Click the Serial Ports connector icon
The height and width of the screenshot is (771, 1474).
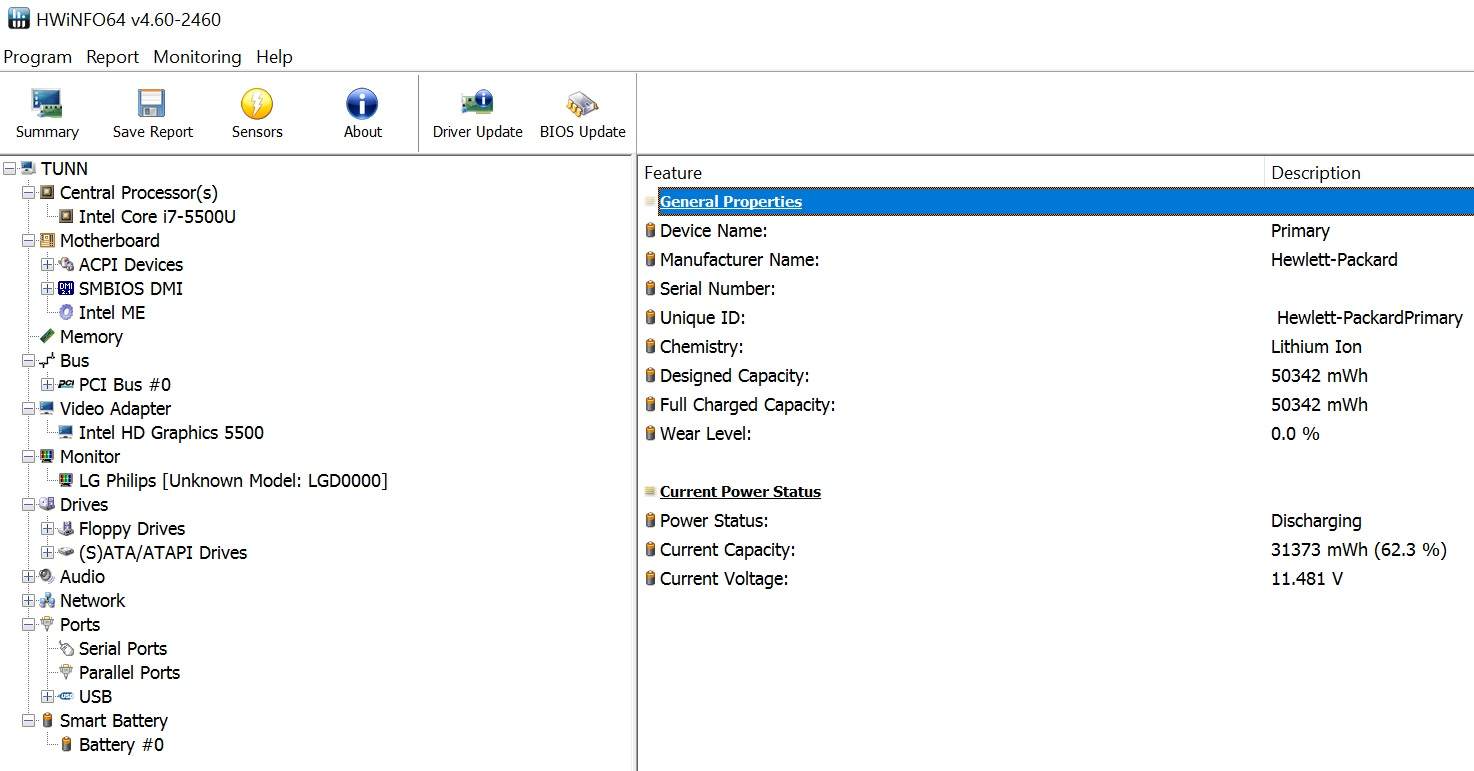[66, 648]
